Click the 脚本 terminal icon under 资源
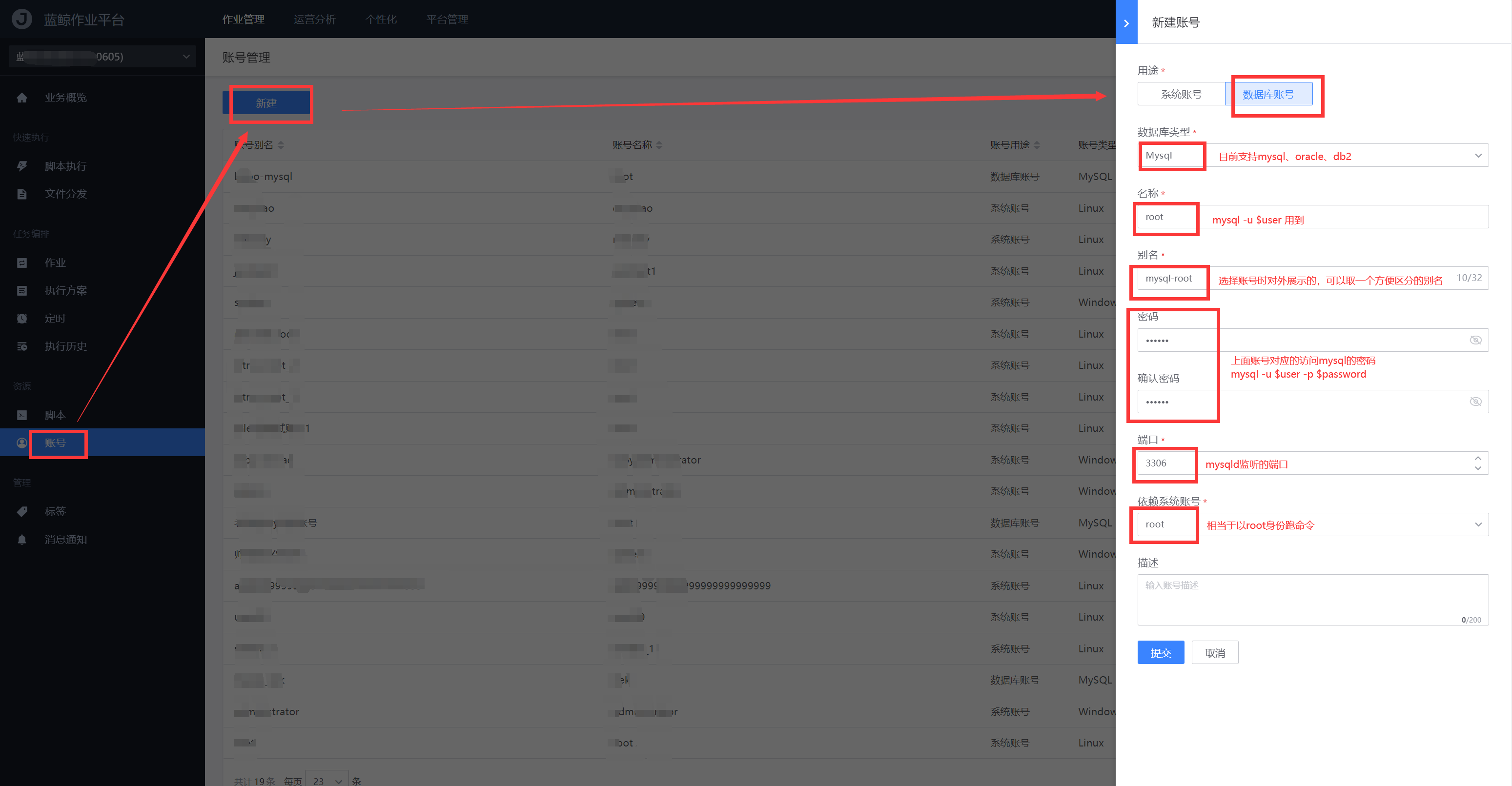Viewport: 1512px width, 786px height. coord(21,415)
